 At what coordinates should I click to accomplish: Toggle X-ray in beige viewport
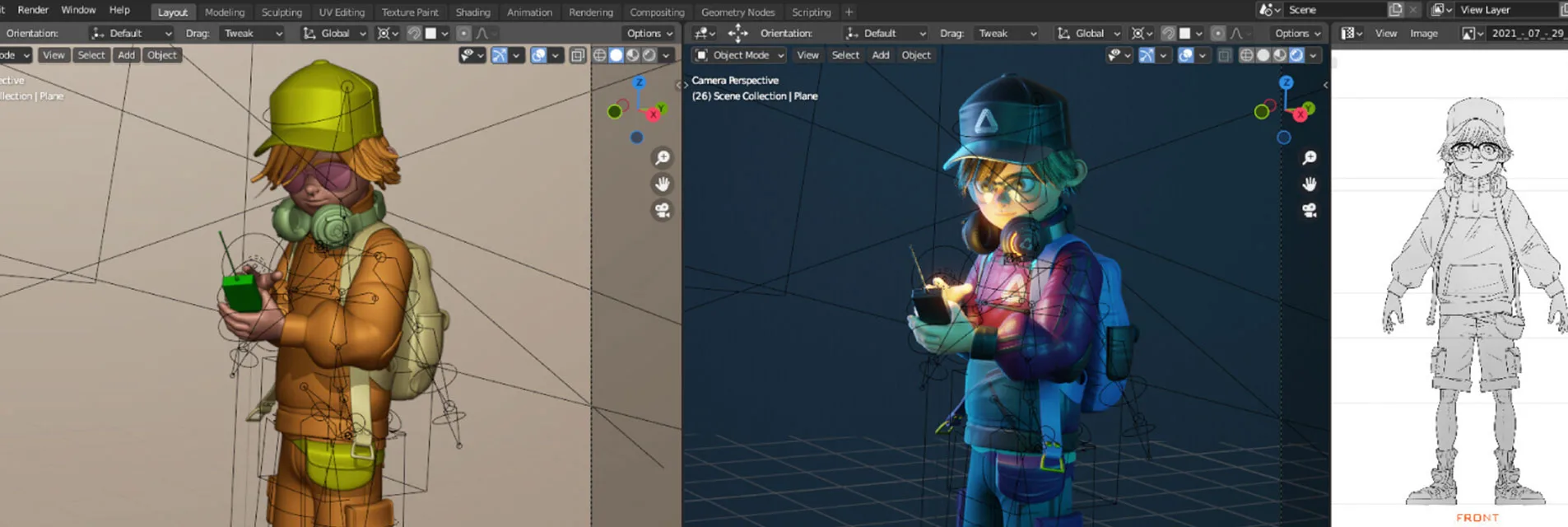coord(578,55)
